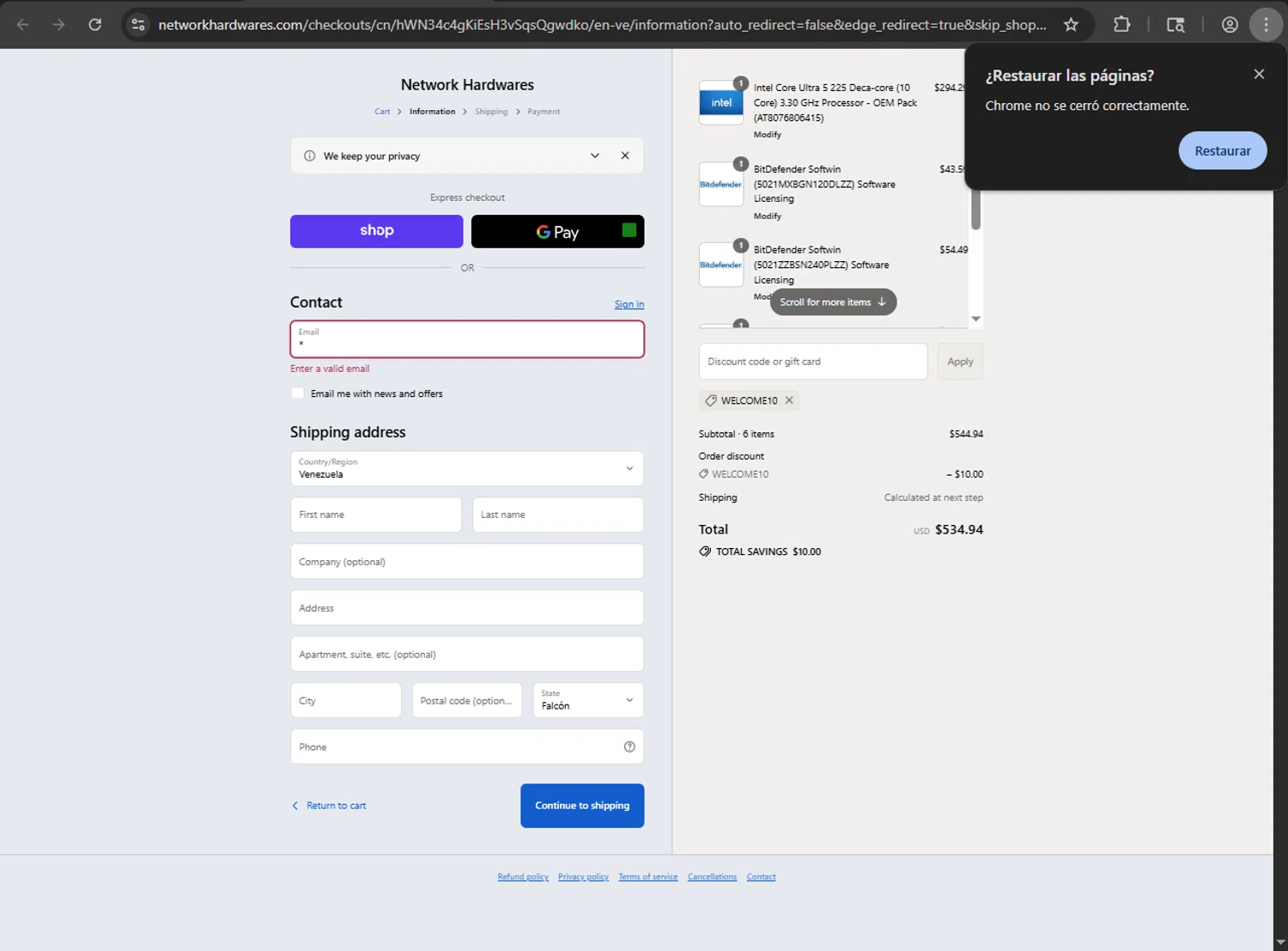Reload the page with the refresh icon

click(95, 24)
